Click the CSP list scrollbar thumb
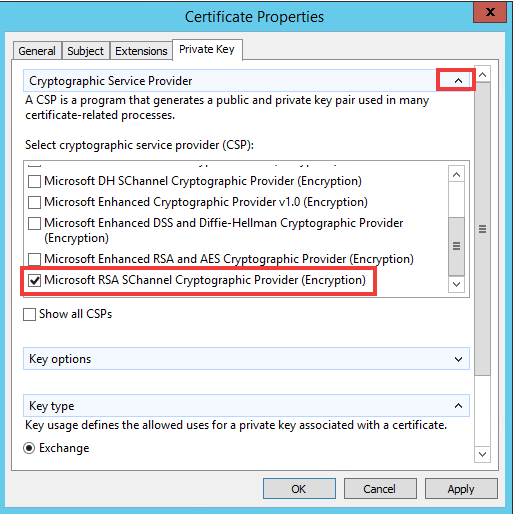Screen dimensions: 513x514 click(x=456, y=246)
